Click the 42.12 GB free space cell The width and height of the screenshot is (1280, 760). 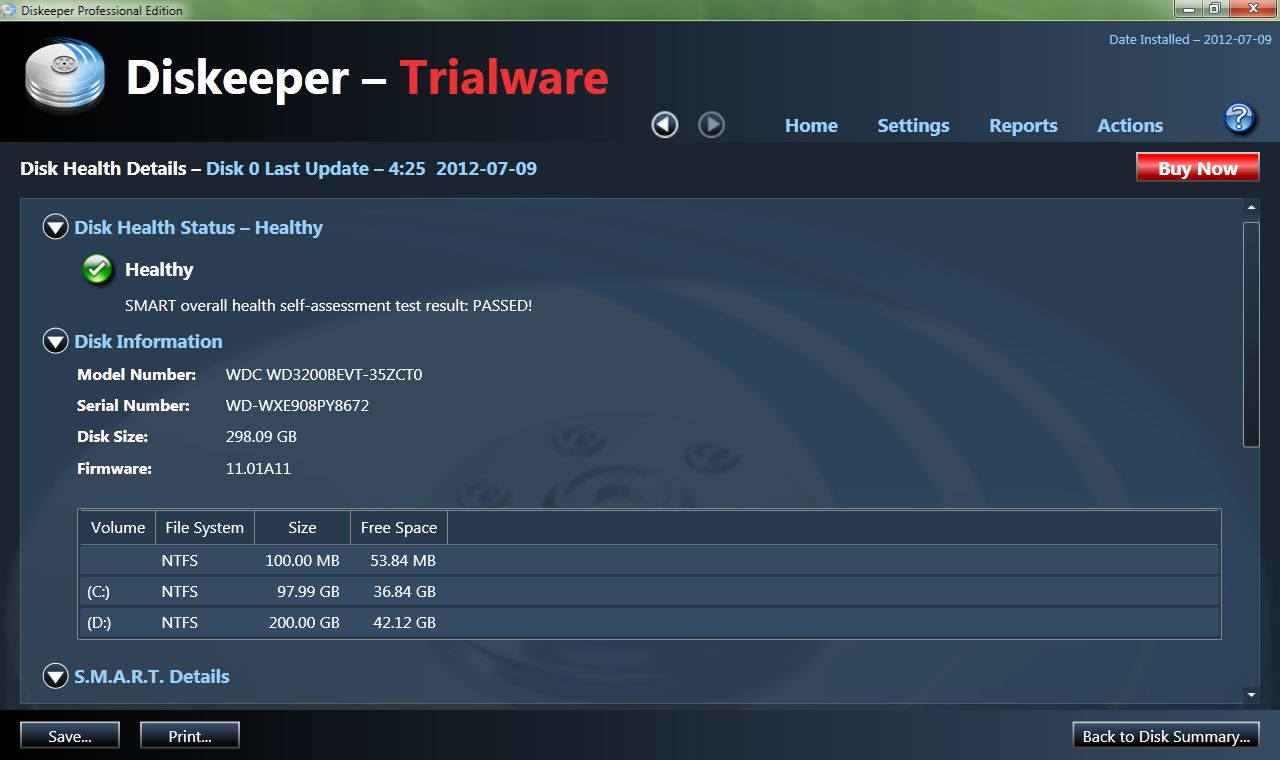[405, 623]
